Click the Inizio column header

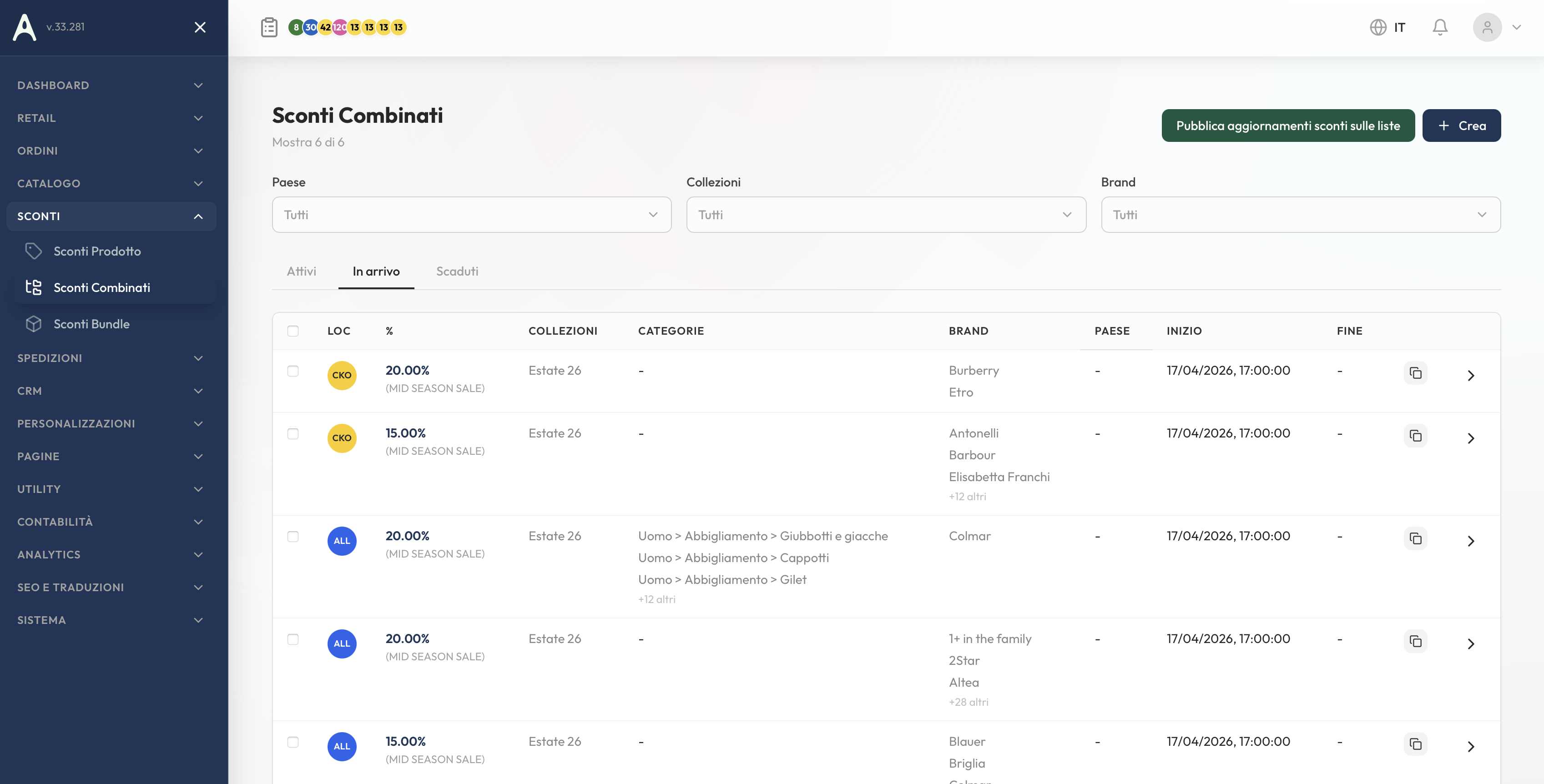[x=1184, y=331]
